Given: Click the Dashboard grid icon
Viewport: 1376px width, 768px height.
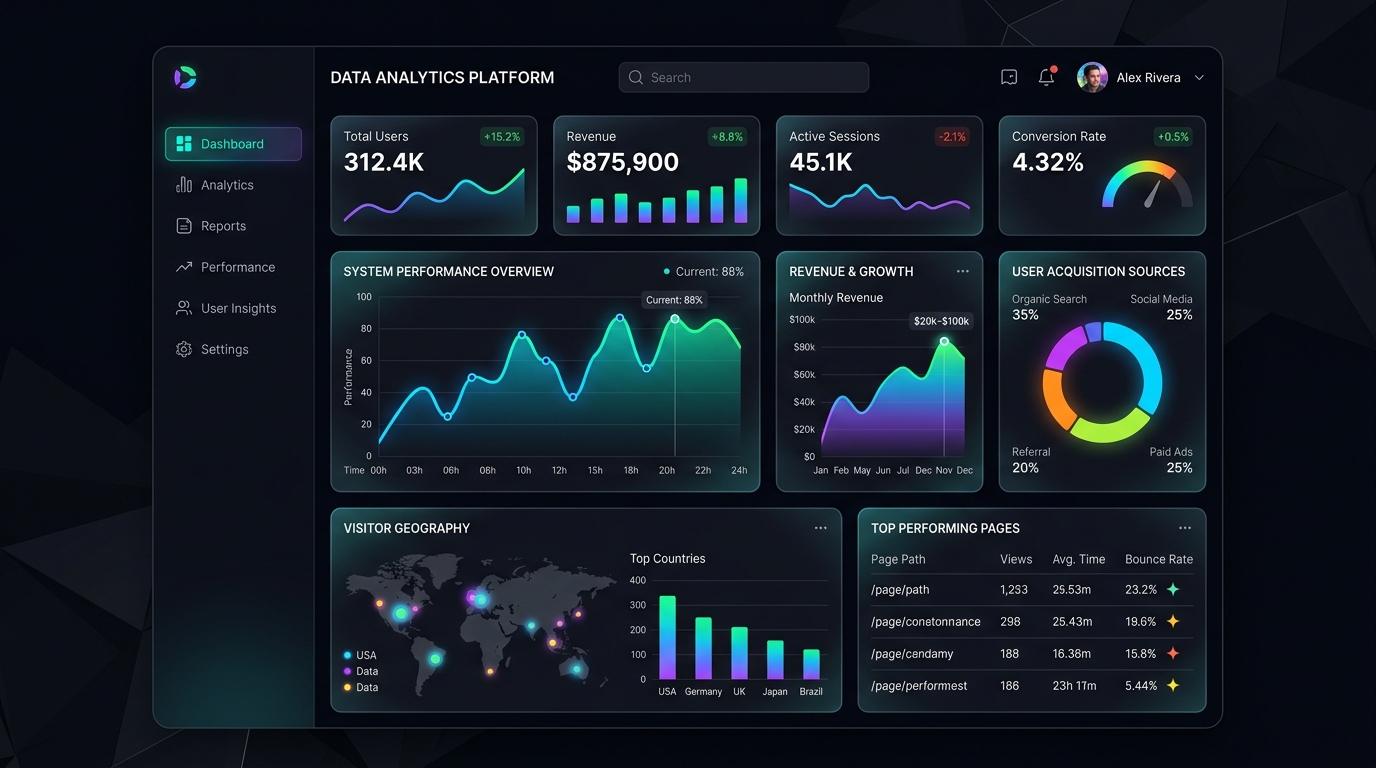Looking at the screenshot, I should coord(184,144).
